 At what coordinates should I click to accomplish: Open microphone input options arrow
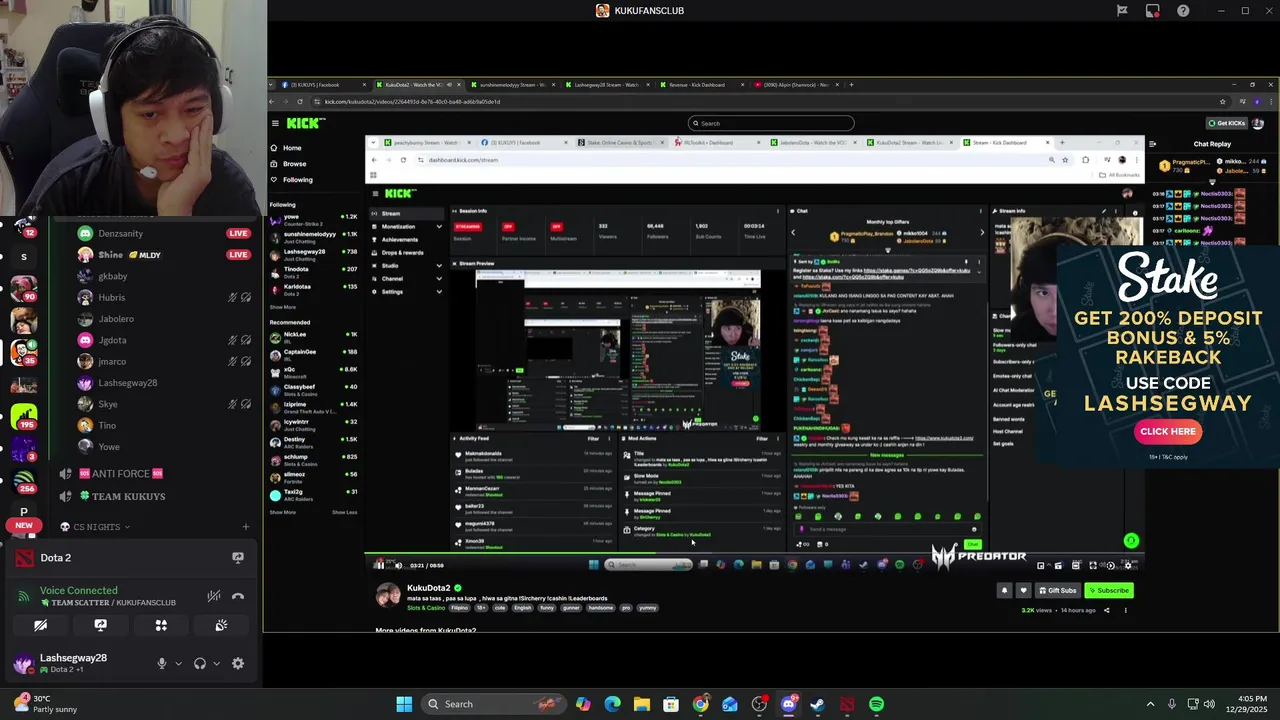[x=179, y=663]
